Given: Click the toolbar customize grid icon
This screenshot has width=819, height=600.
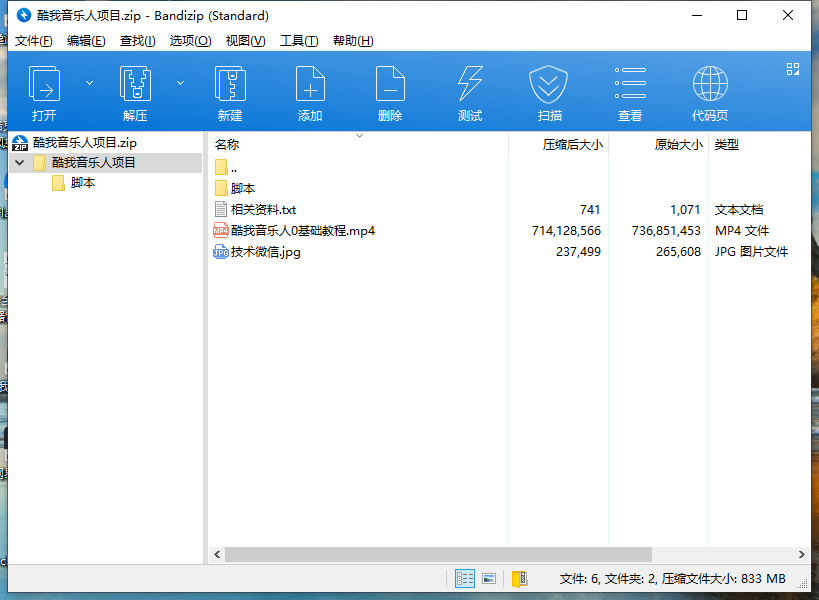Looking at the screenshot, I should [793, 69].
